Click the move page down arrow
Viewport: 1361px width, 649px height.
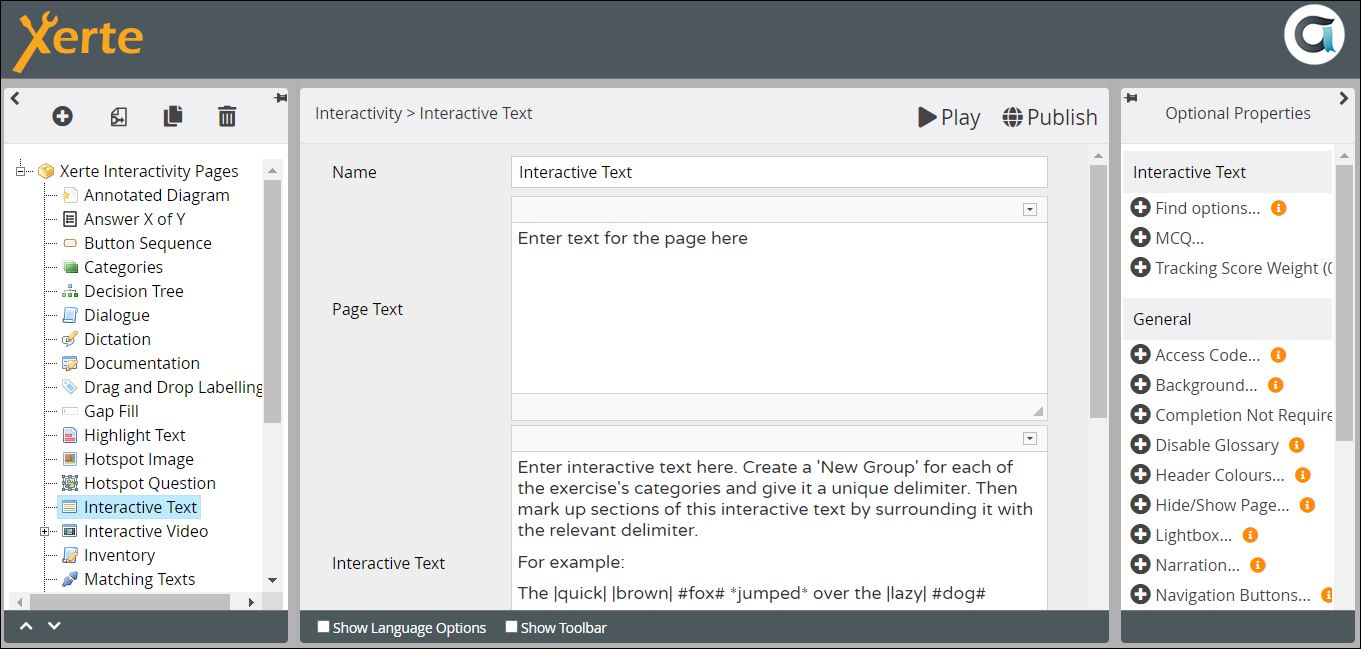click(54, 626)
